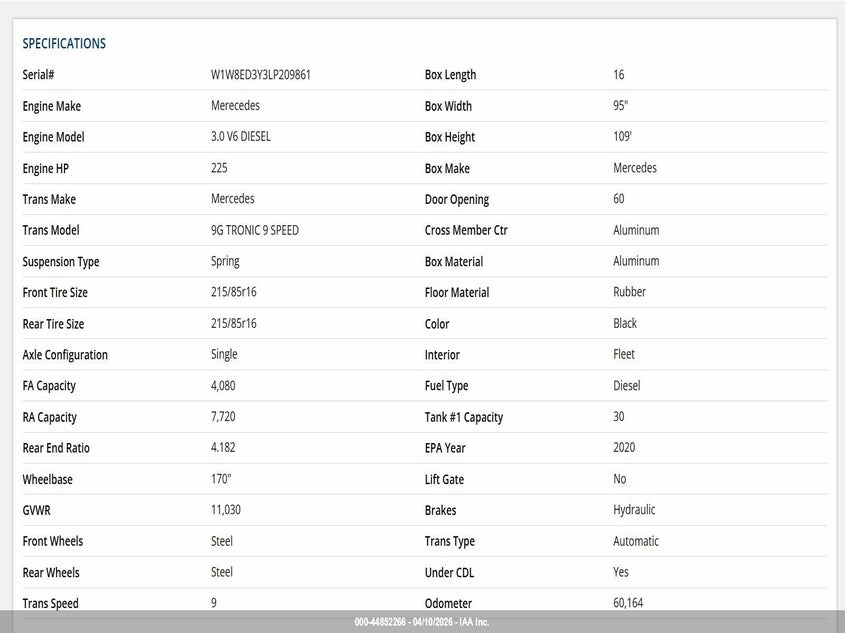The image size is (845, 633).
Task: Select the serial number W1W8ED3Y3LP209861
Action: click(267, 75)
